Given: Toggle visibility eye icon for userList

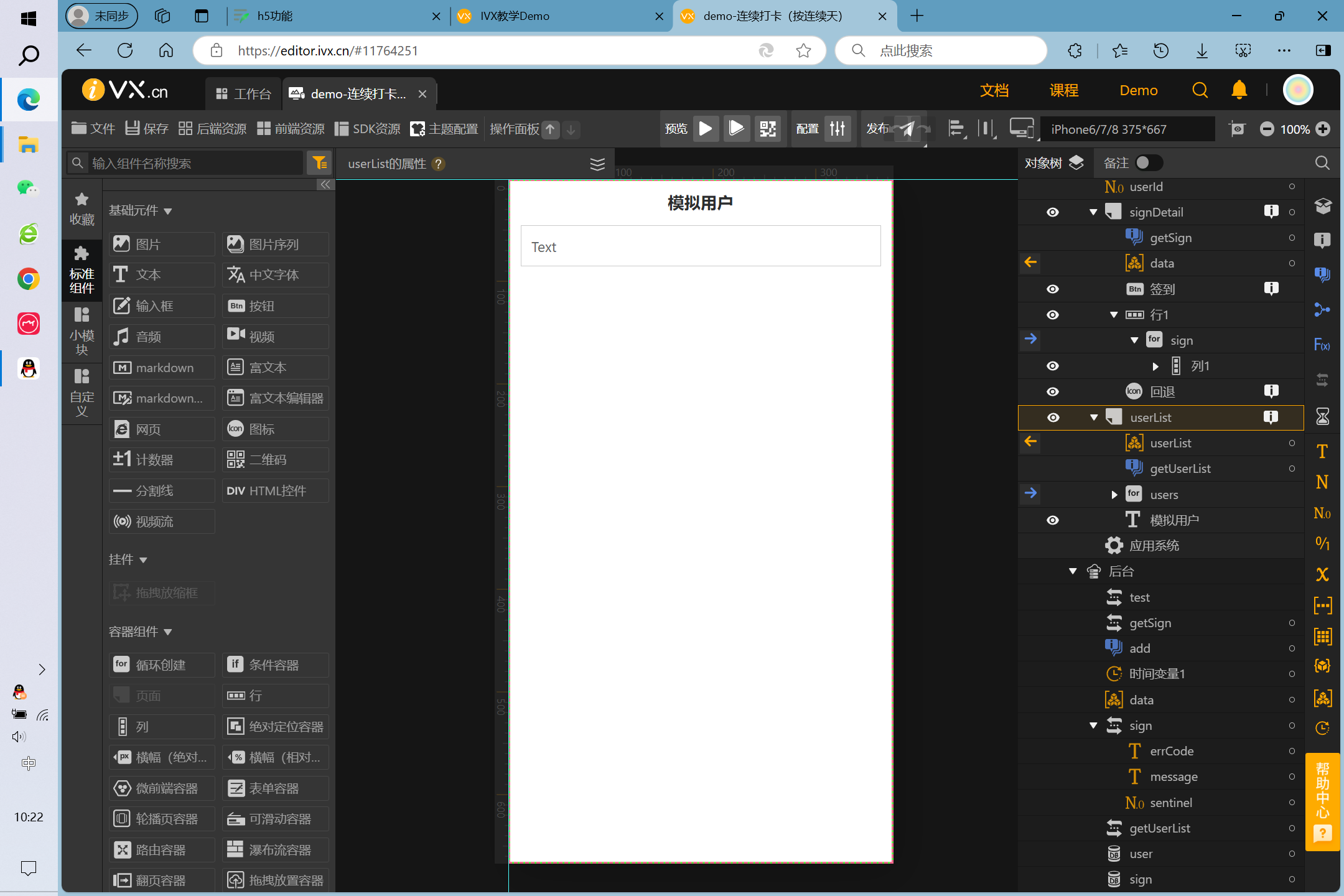Looking at the screenshot, I should (x=1053, y=417).
